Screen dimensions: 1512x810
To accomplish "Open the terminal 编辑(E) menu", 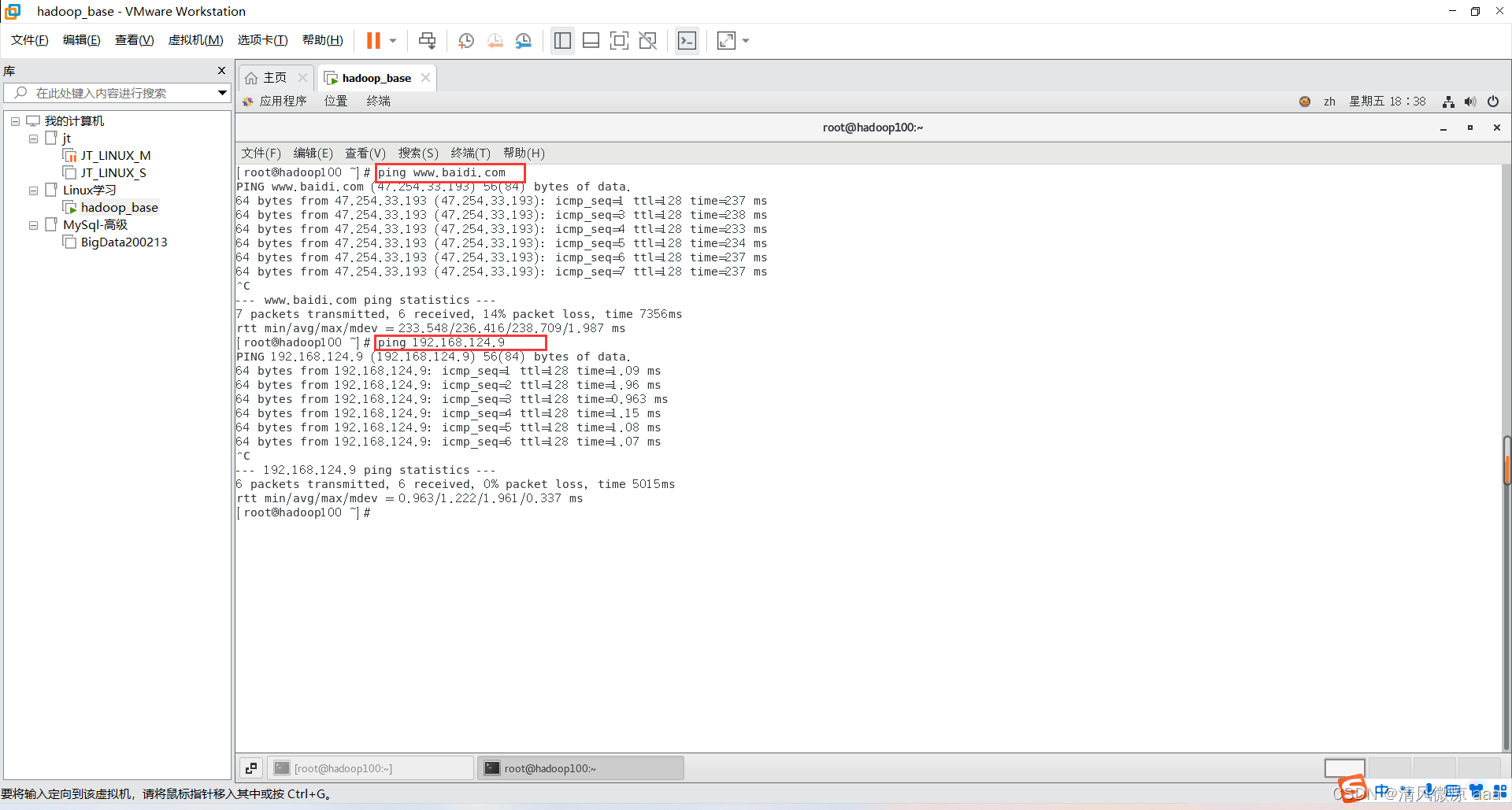I will click(313, 153).
